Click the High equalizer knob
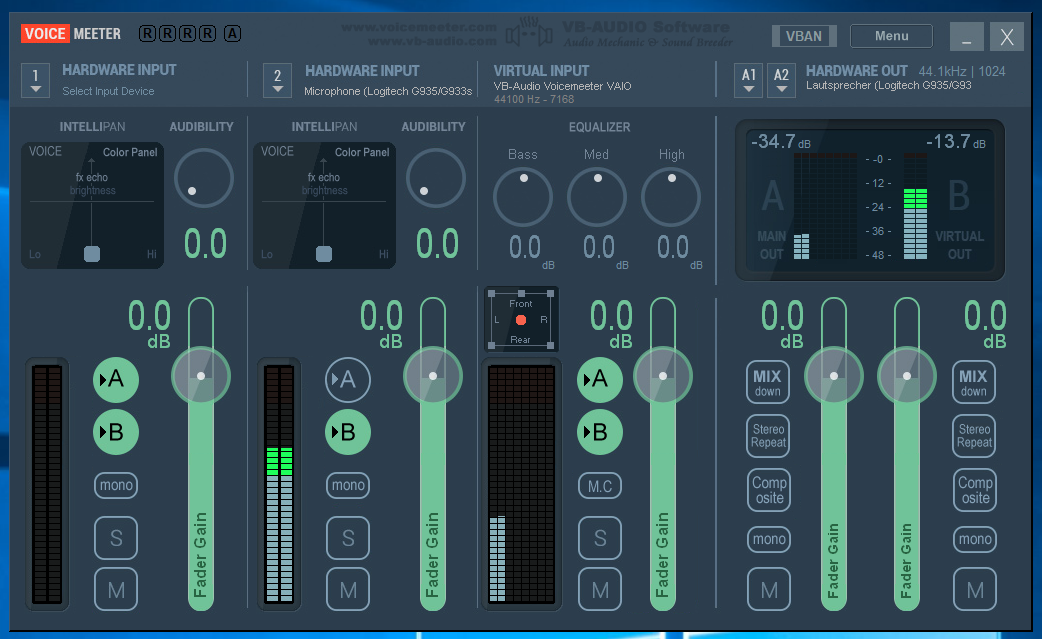Image resolution: width=1042 pixels, height=639 pixels. coord(671,197)
